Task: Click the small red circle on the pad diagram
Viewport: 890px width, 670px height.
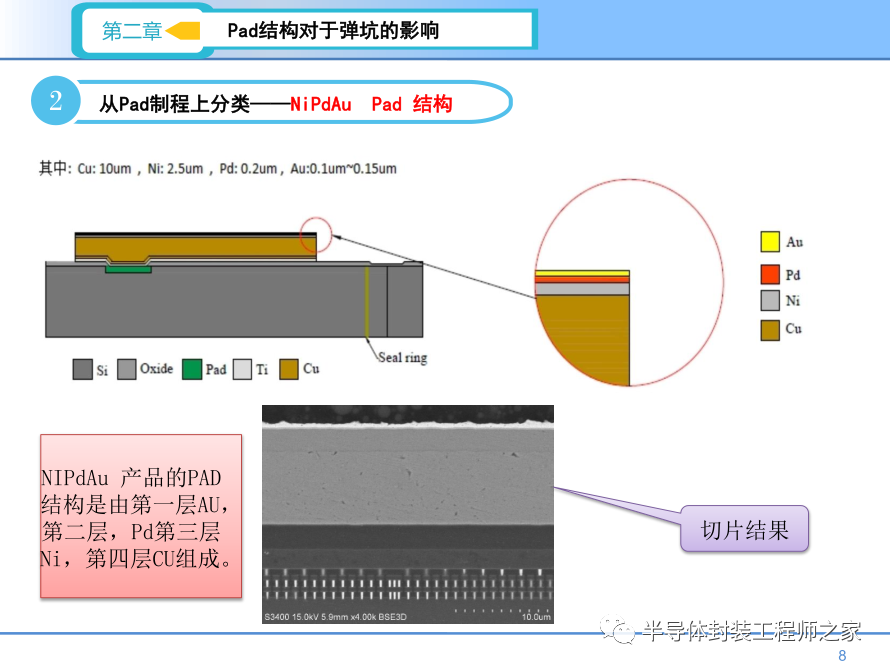Action: pos(314,232)
